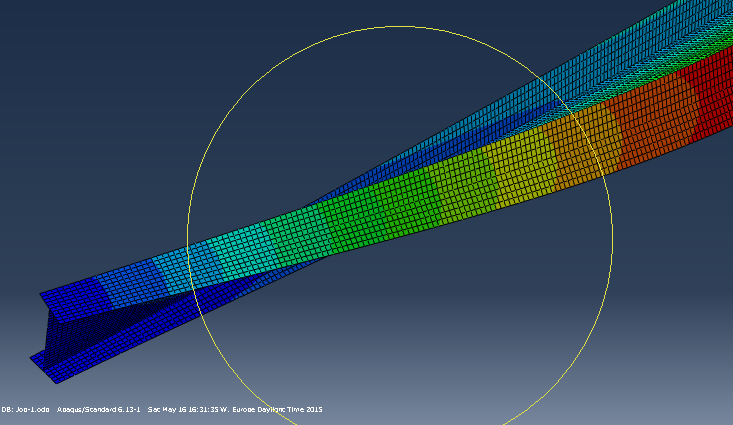Click the top of the yellow rotation circle
This screenshot has height=425, width=733.
400,27
